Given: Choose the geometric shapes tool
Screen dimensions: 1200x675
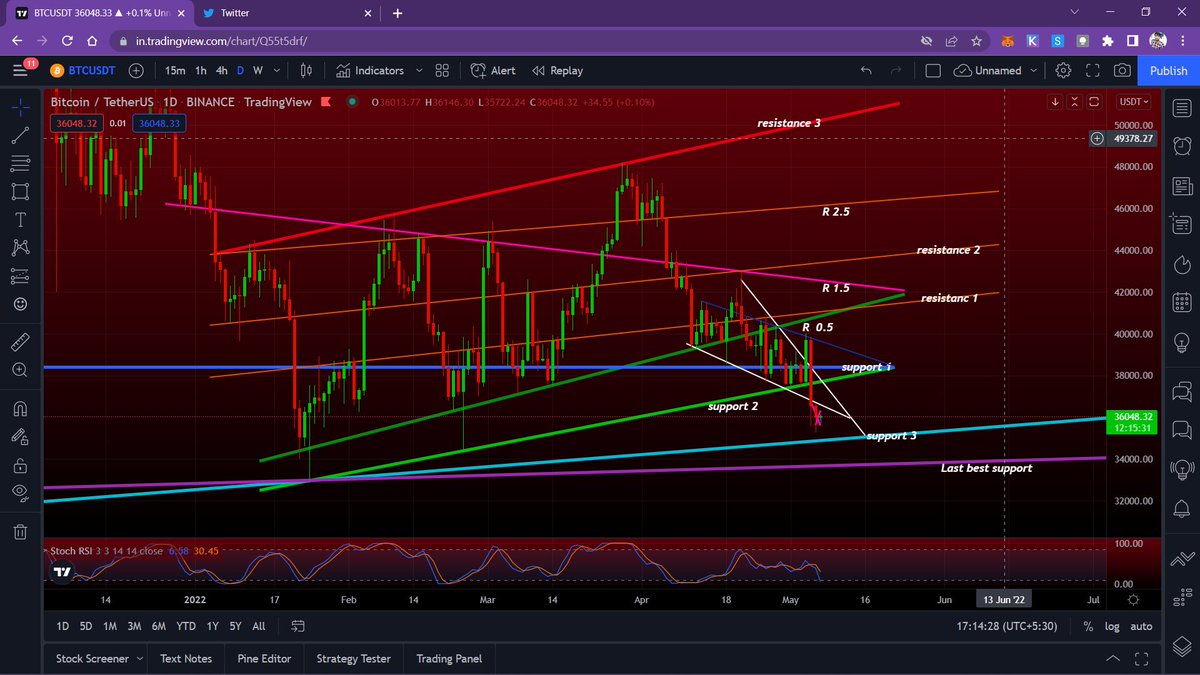Looking at the screenshot, I should 20,191.
